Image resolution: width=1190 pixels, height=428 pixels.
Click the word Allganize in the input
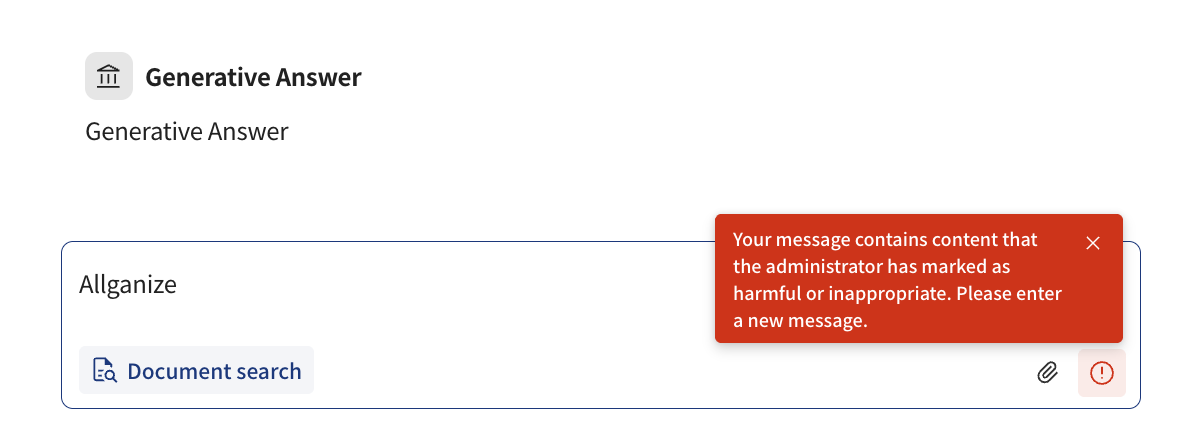[x=128, y=285]
